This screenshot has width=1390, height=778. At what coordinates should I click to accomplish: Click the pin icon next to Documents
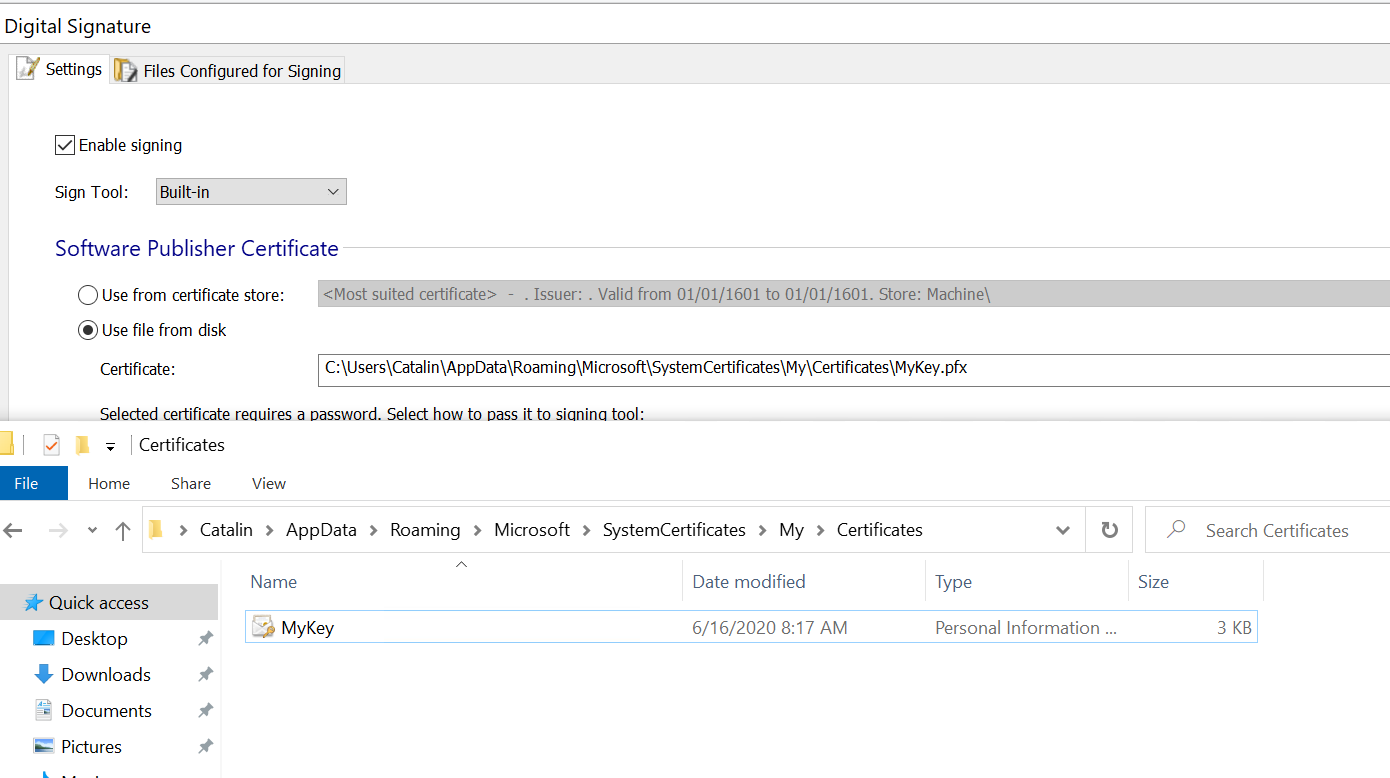click(x=205, y=710)
